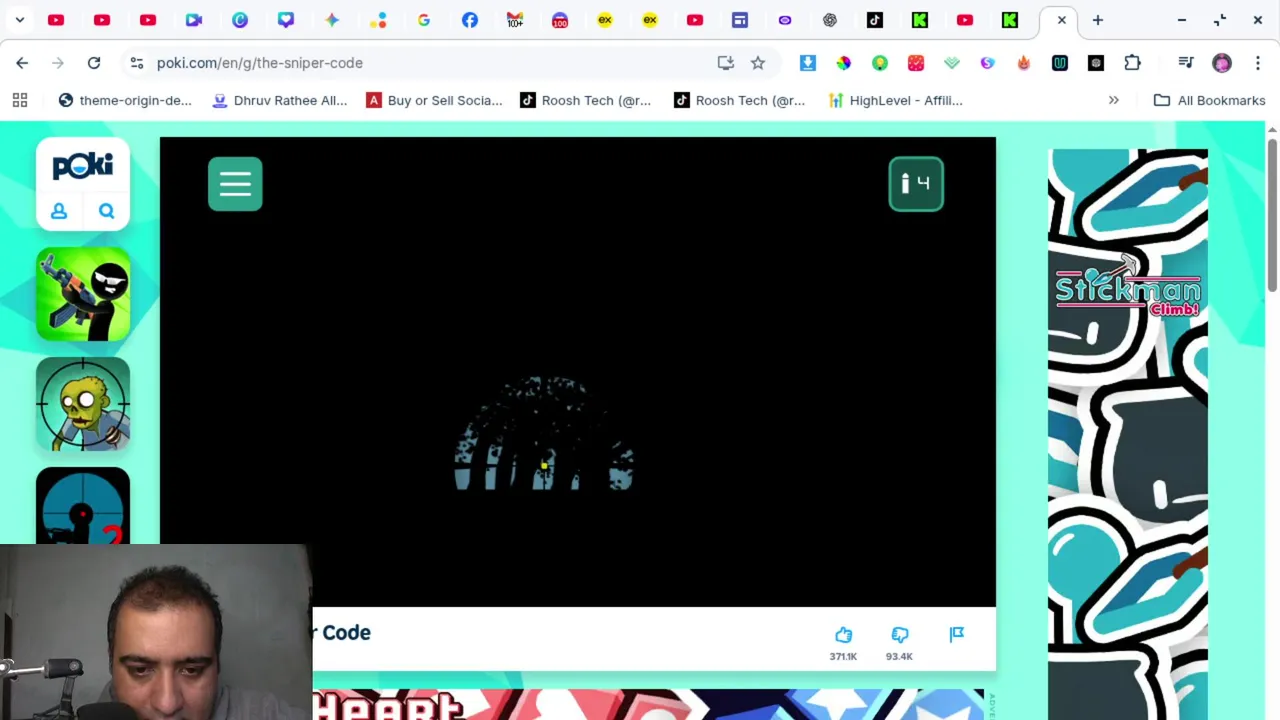
Task: Switch to the TikTok tab
Action: tap(875, 20)
